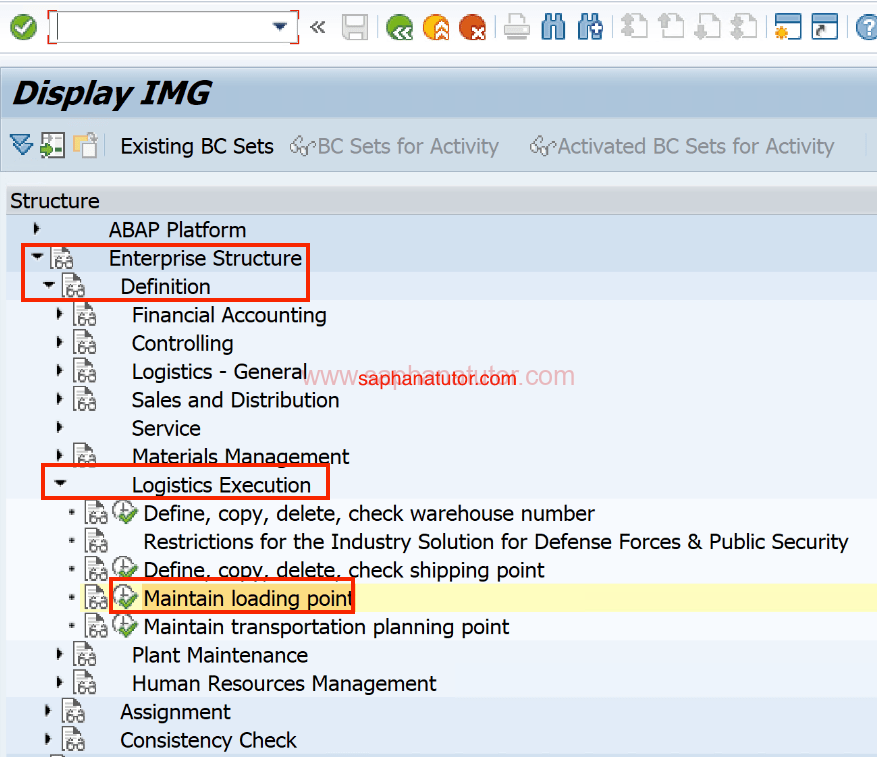Select the Consistency Check tree row

point(208,740)
